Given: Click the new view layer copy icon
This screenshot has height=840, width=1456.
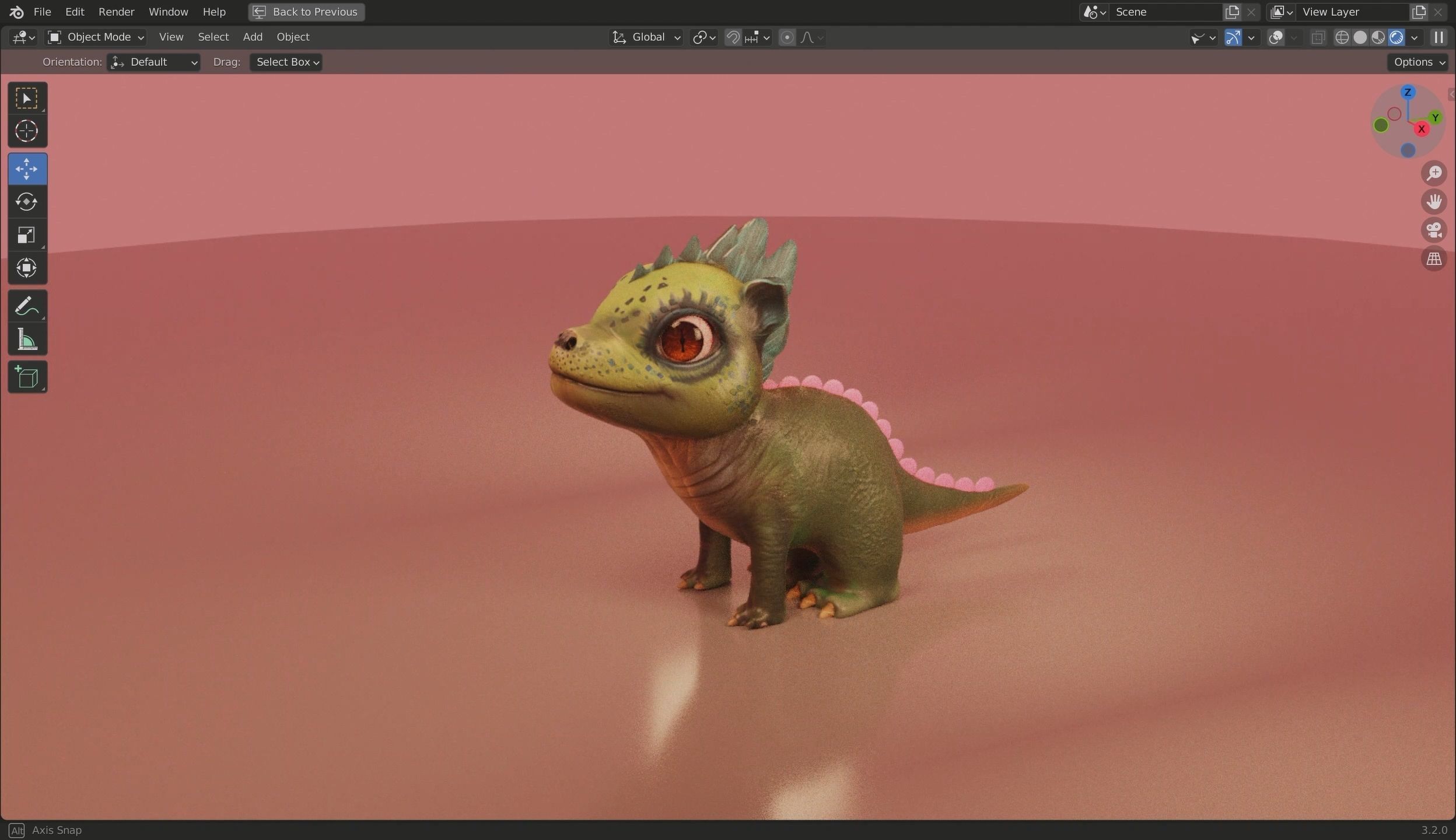Looking at the screenshot, I should [x=1419, y=12].
